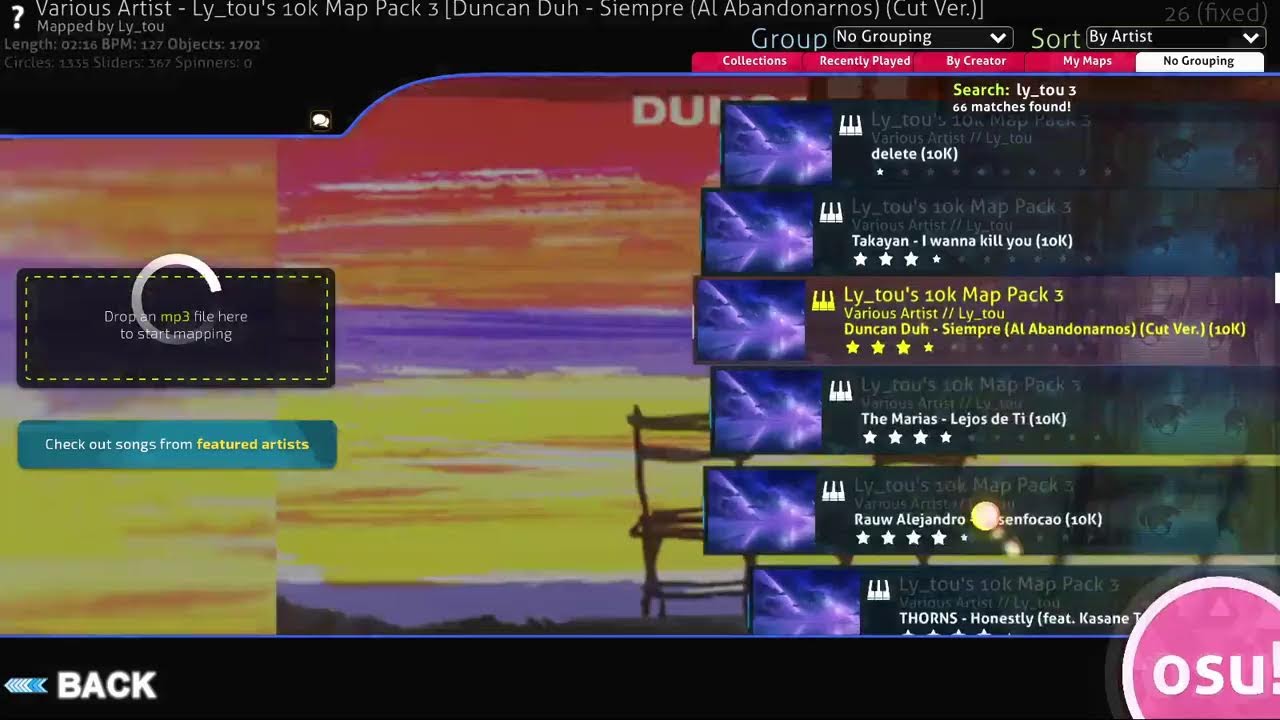
Task: Open the Group dropdown showing No Grouping
Action: click(923, 37)
